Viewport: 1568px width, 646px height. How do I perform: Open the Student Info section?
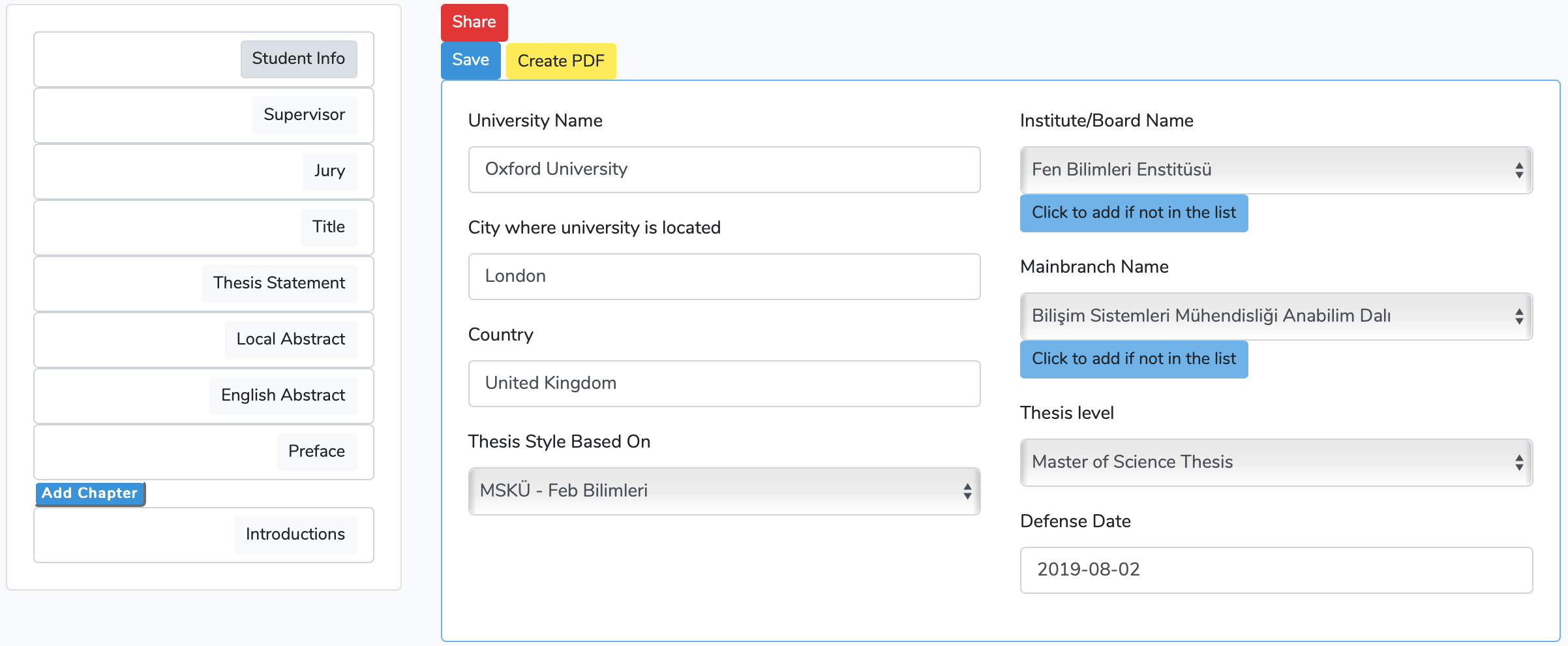coord(298,59)
